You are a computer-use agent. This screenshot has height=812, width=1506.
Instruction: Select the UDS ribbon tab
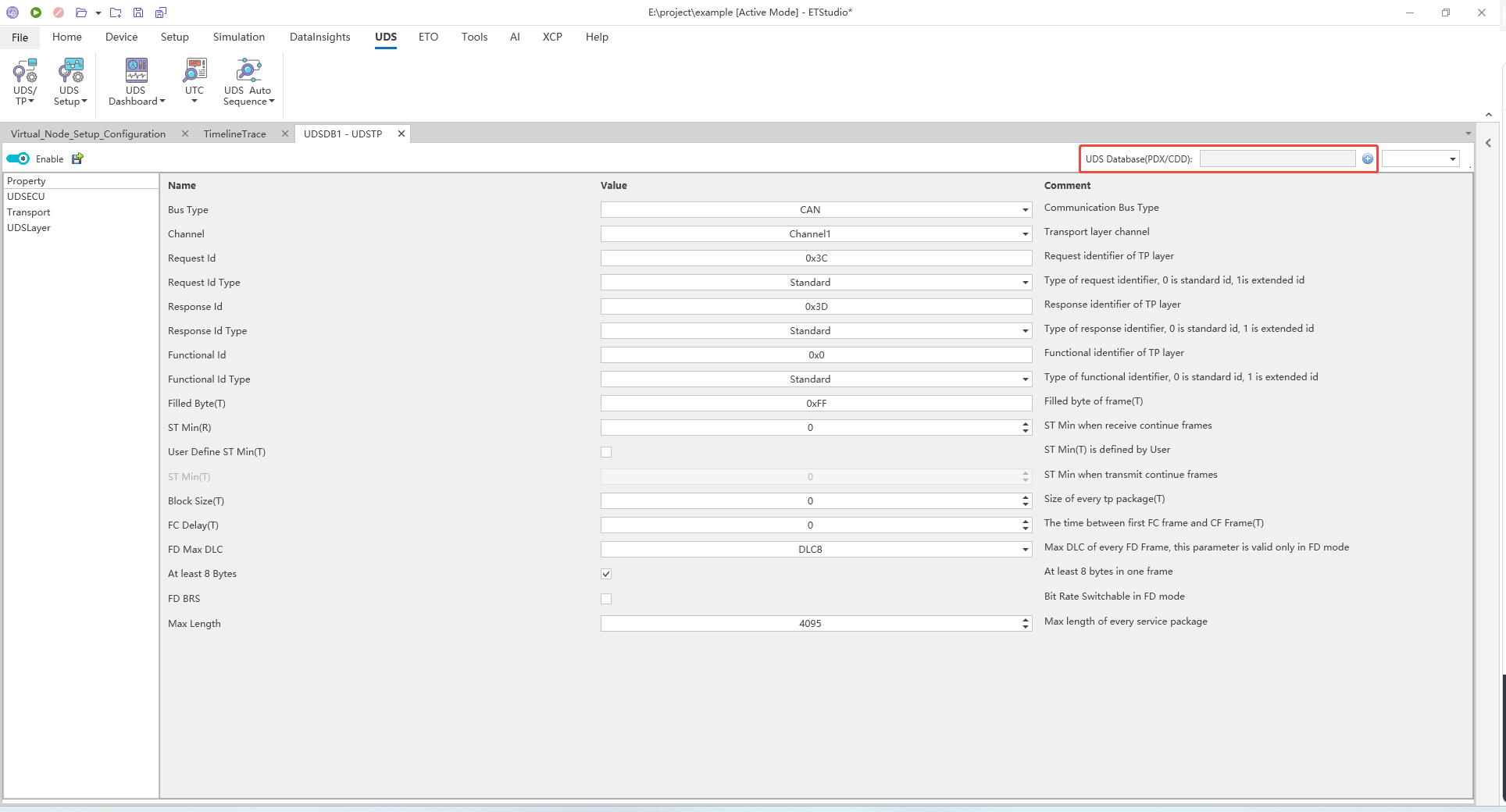click(386, 37)
